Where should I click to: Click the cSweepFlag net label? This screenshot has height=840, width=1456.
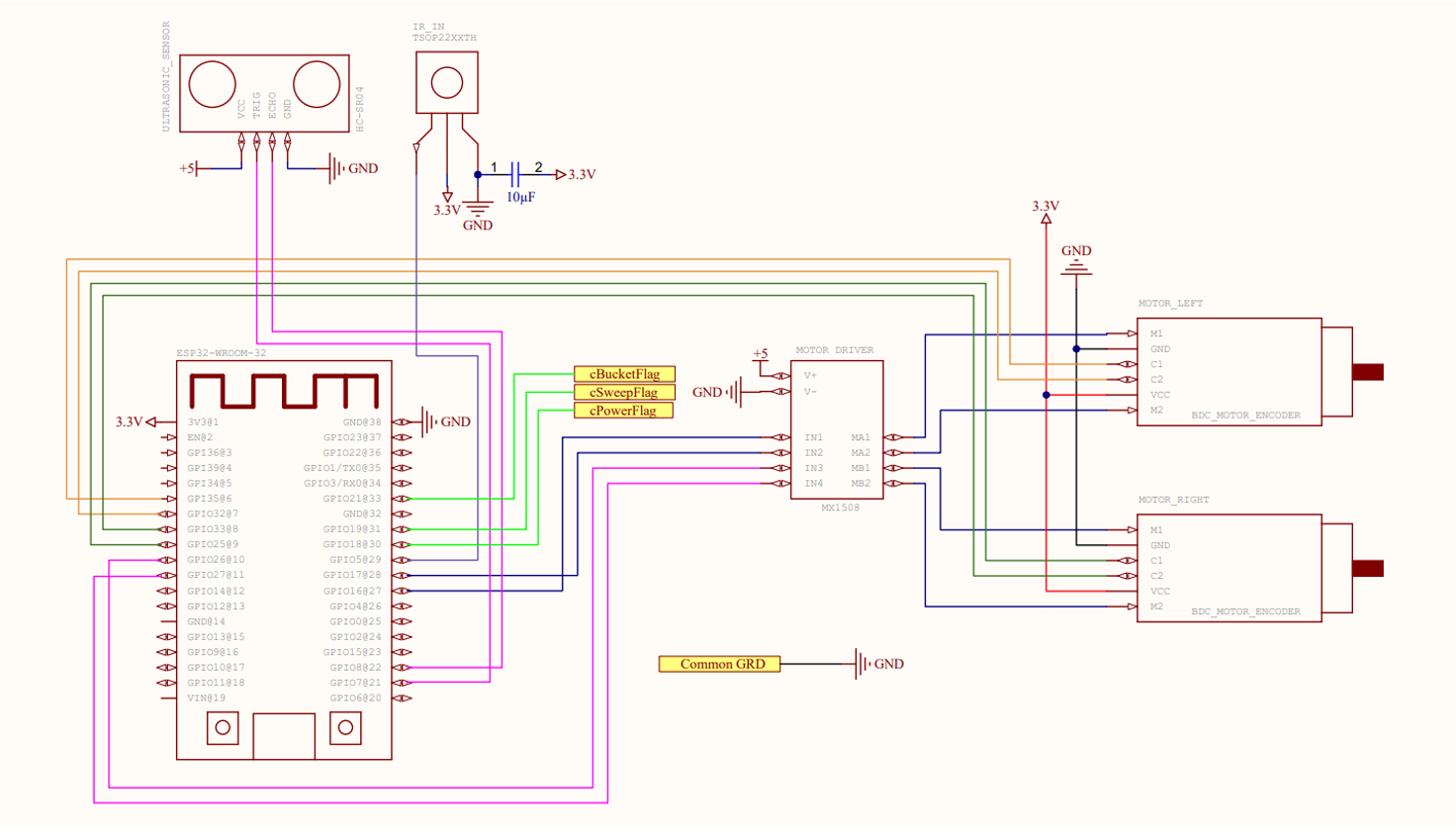(x=624, y=392)
